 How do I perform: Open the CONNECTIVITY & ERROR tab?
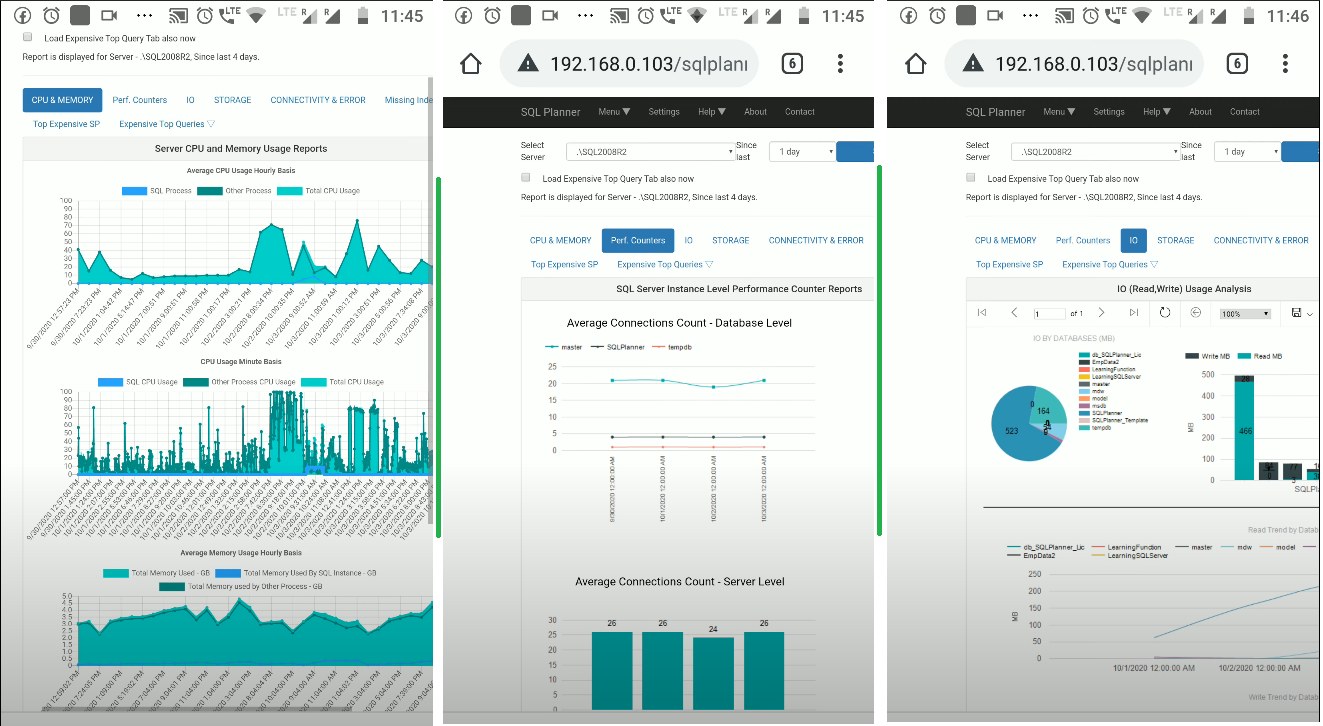(x=1261, y=240)
